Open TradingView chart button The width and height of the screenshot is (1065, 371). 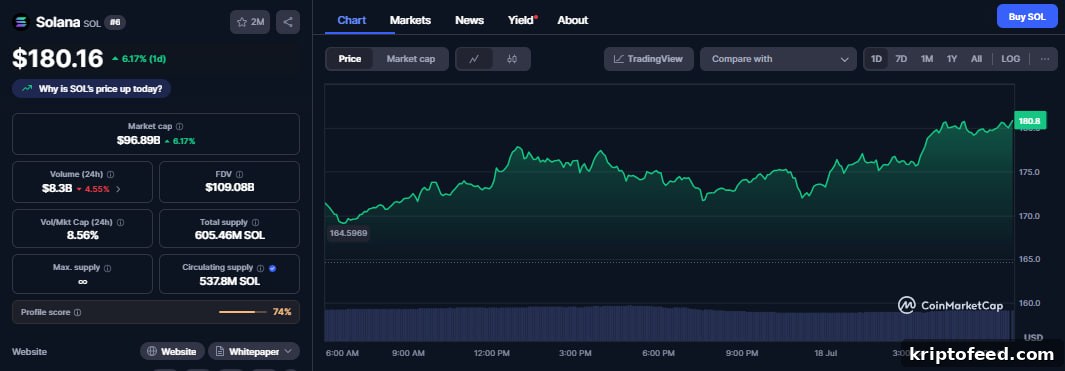pyautogui.click(x=649, y=59)
